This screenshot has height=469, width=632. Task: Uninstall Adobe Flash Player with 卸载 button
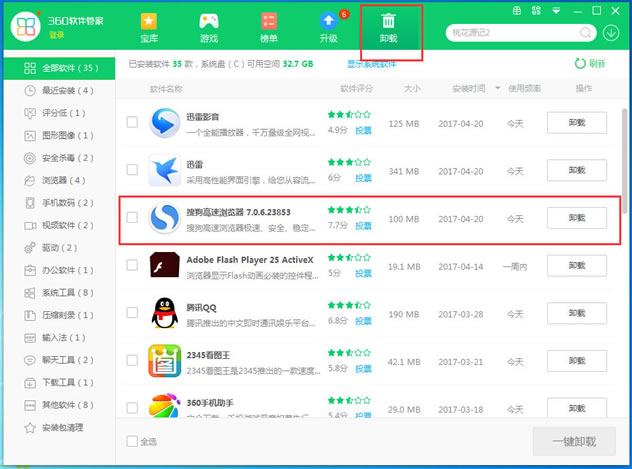point(577,265)
